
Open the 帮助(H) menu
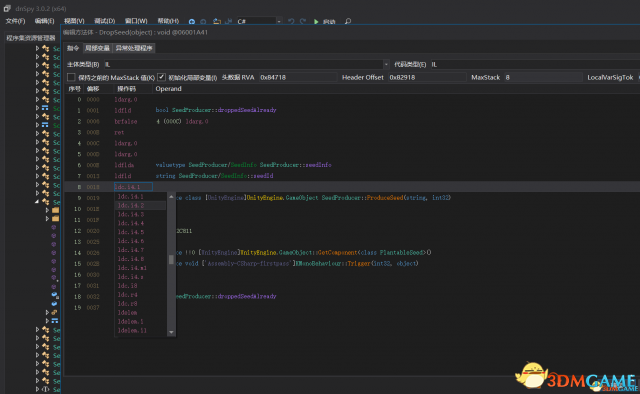pos(168,21)
